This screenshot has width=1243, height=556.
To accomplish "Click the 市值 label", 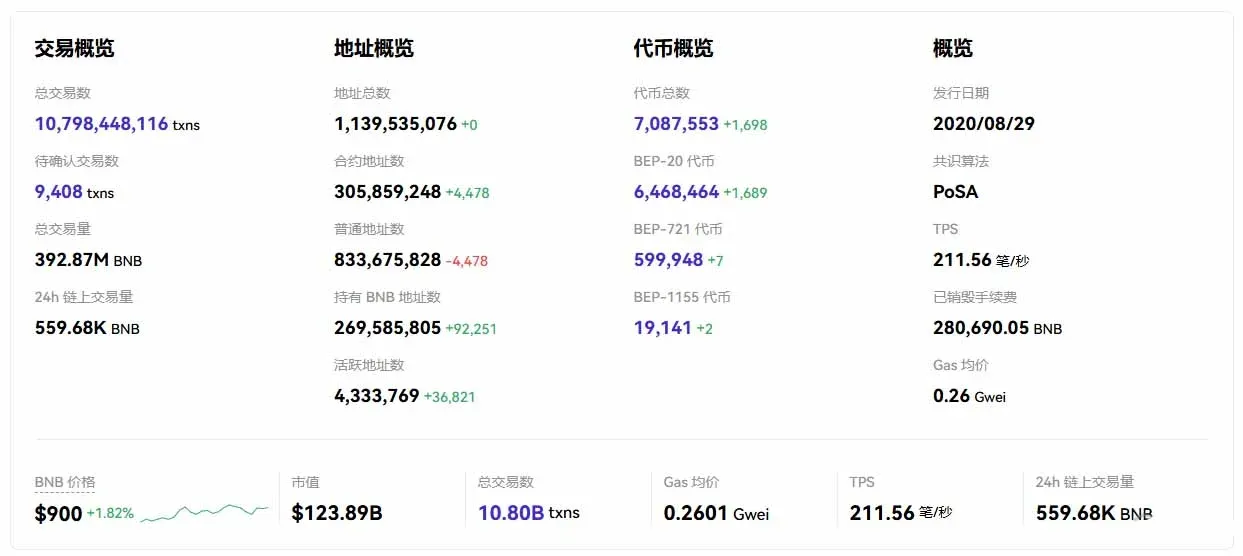I will [305, 482].
